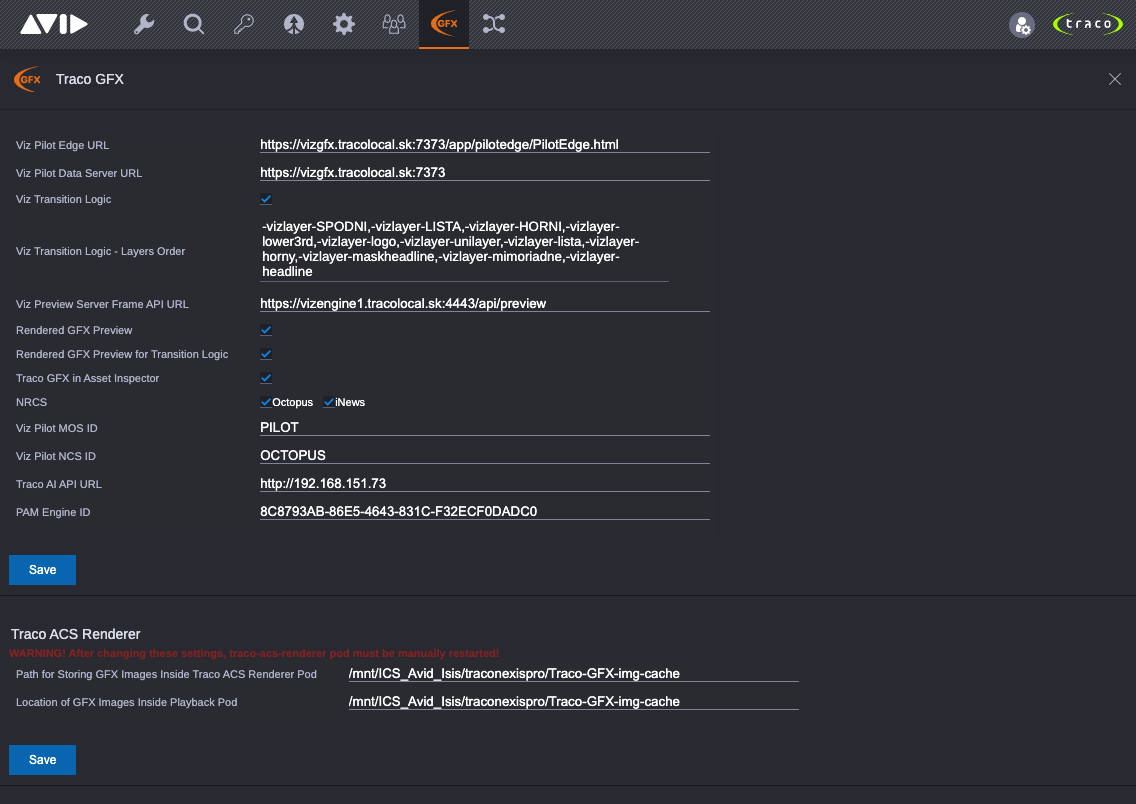Edit the Layers Order text area
The width and height of the screenshot is (1136, 804).
coord(464,249)
